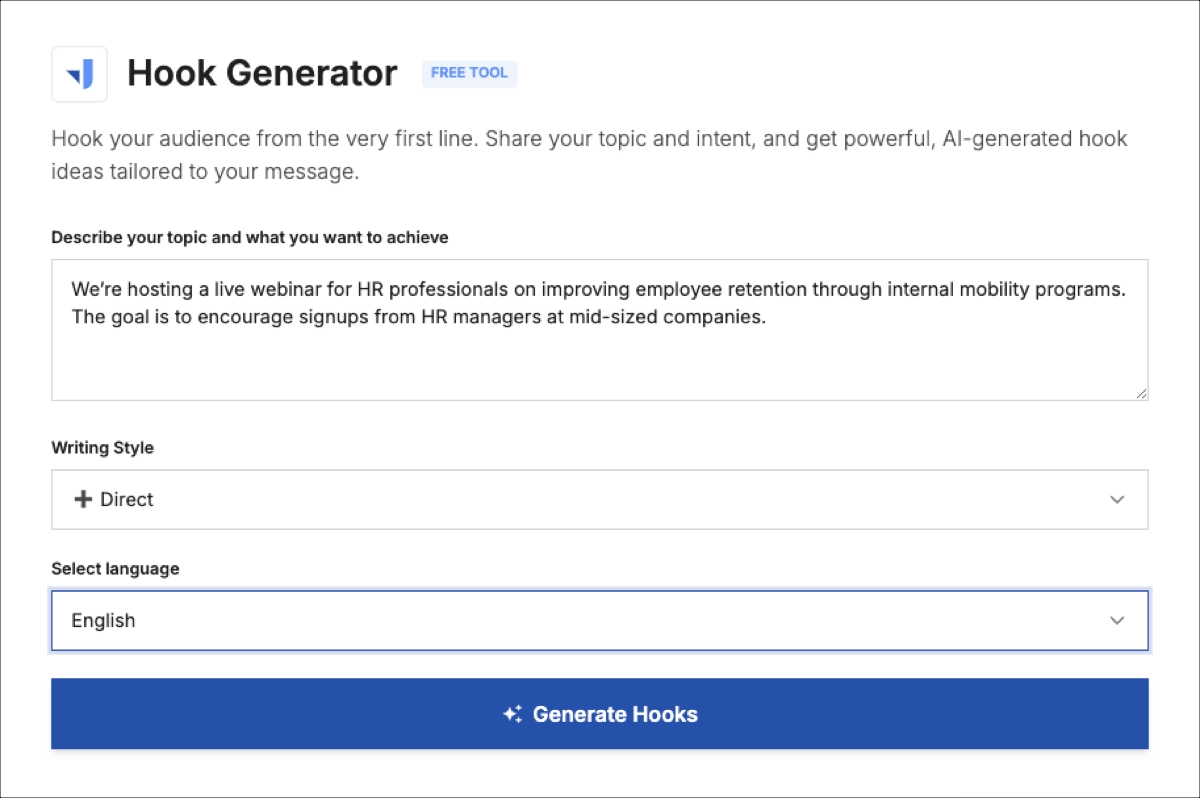
Task: Click the Select language field label
Action: 115,568
